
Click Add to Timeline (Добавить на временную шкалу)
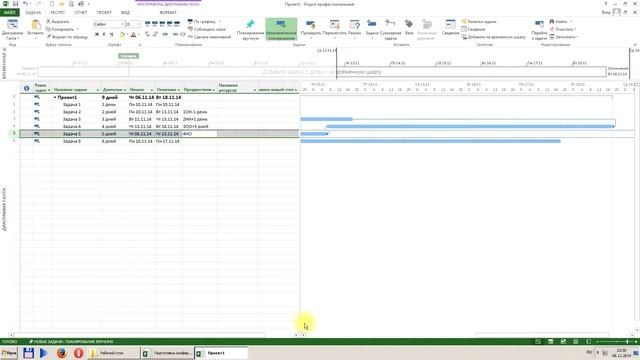(493, 37)
